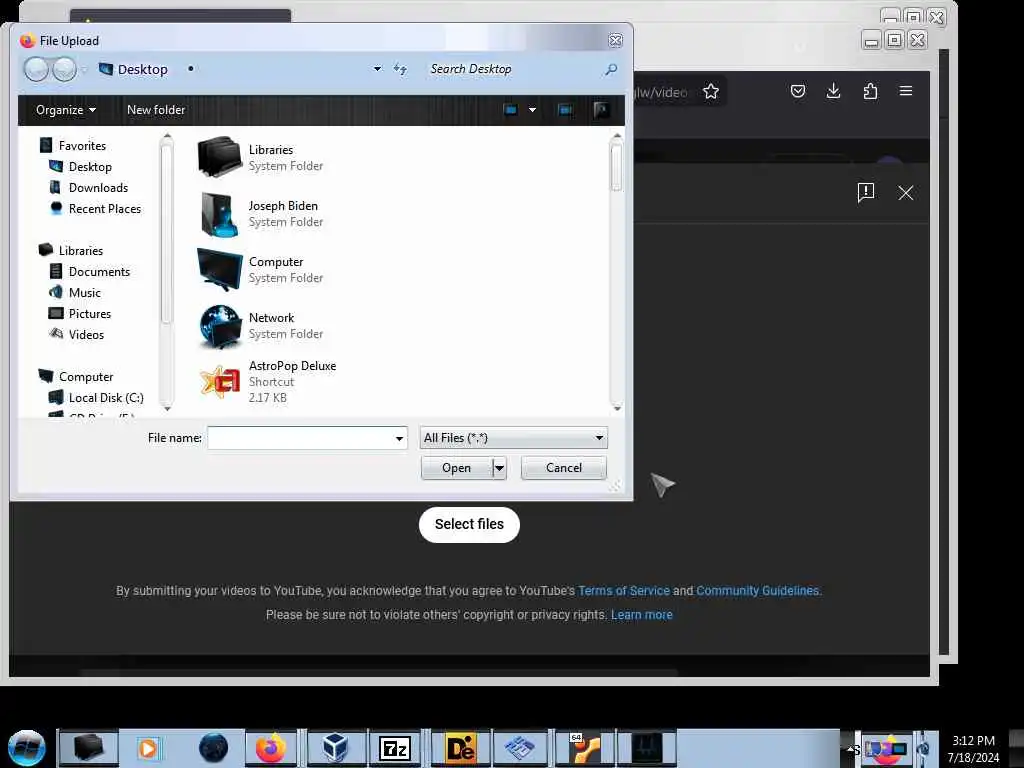Image resolution: width=1024 pixels, height=768 pixels.
Task: Go to Desktop under Favorites
Action: (81, 167)
